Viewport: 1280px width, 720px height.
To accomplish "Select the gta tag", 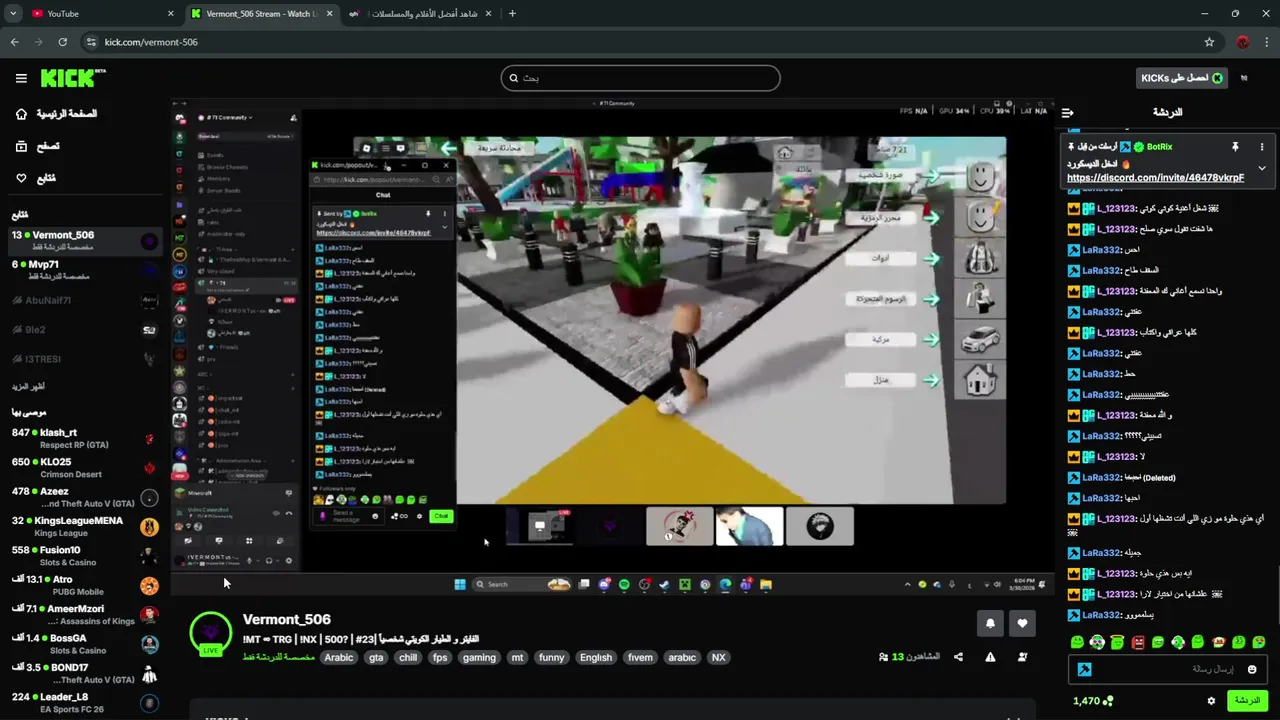I will click(376, 657).
